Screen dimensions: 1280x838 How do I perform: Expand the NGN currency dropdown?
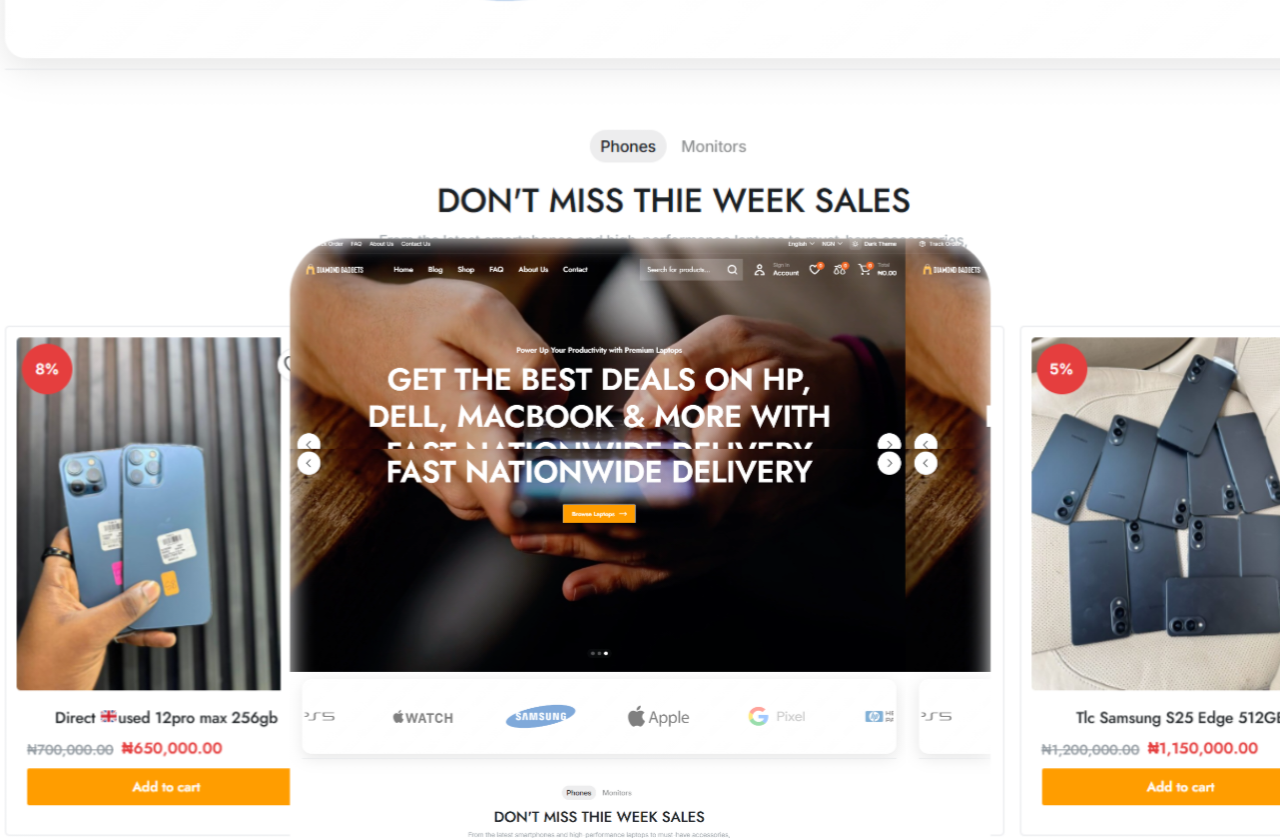pyautogui.click(x=832, y=244)
